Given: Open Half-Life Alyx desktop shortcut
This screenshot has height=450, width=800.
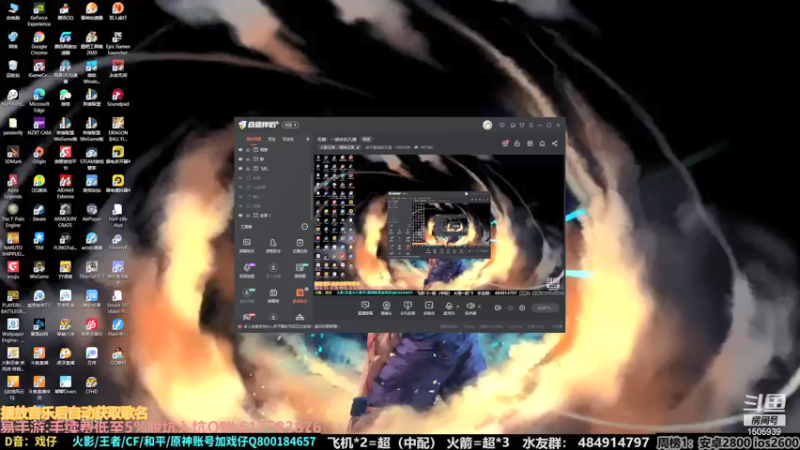Looking at the screenshot, I should pyautogui.click(x=118, y=215).
